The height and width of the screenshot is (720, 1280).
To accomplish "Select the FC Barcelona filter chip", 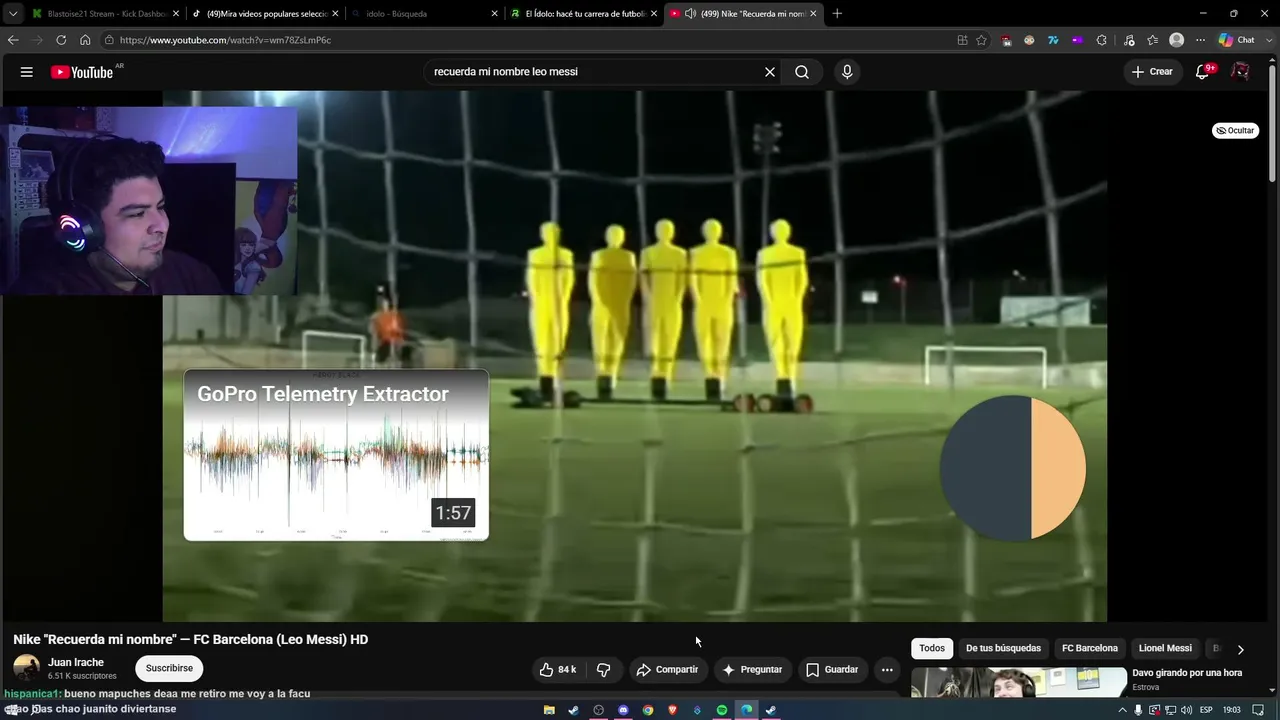I will coord(1090,648).
